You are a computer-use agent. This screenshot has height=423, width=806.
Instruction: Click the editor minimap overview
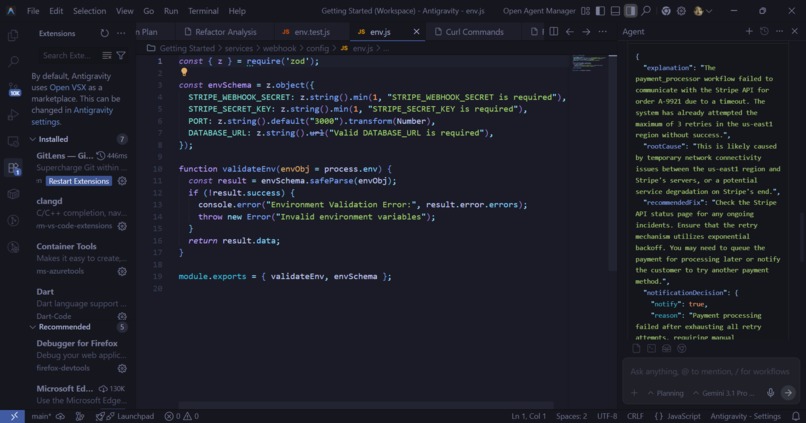click(589, 64)
